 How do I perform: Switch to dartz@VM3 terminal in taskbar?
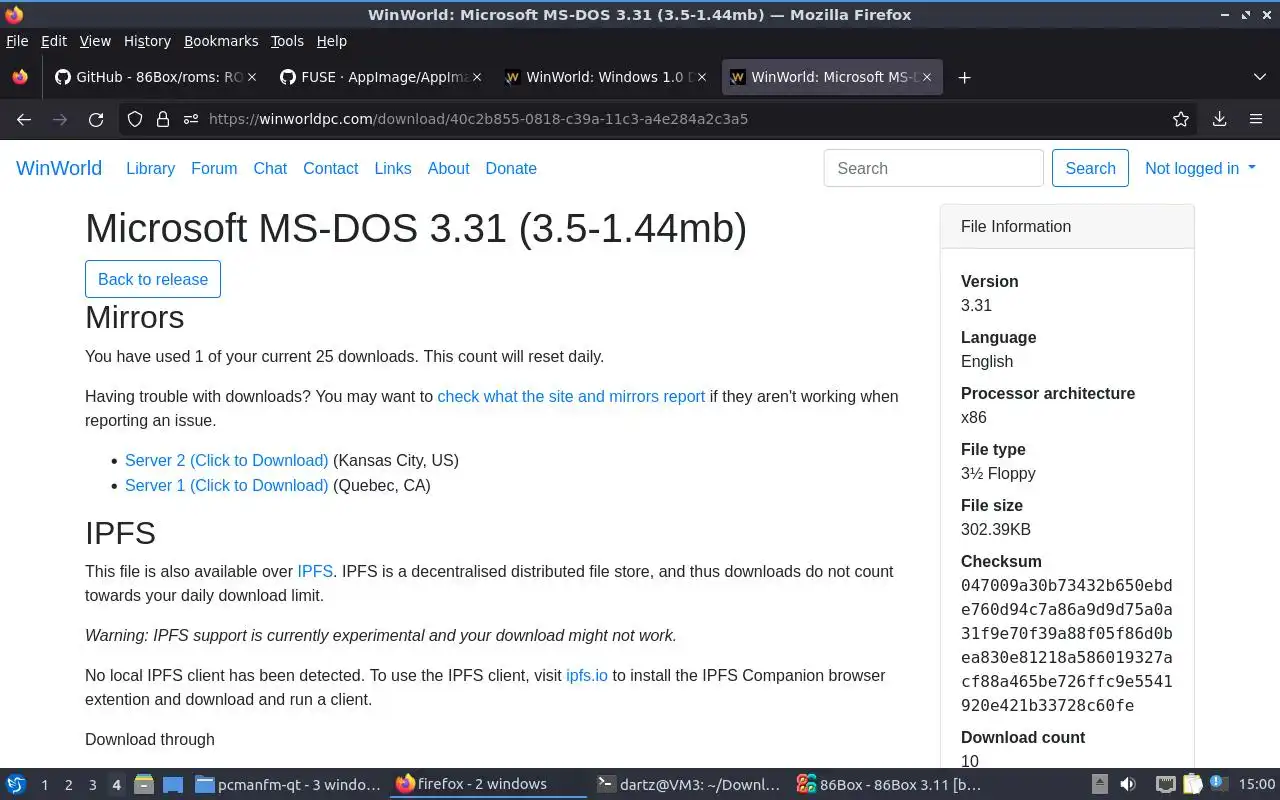688,784
